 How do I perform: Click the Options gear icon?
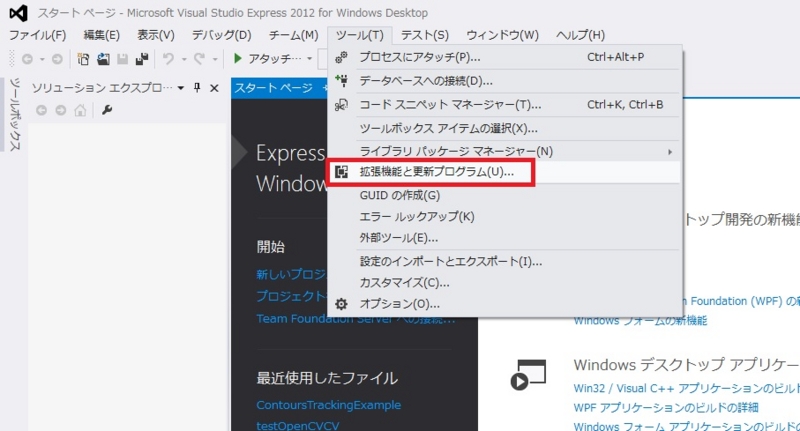coord(341,305)
